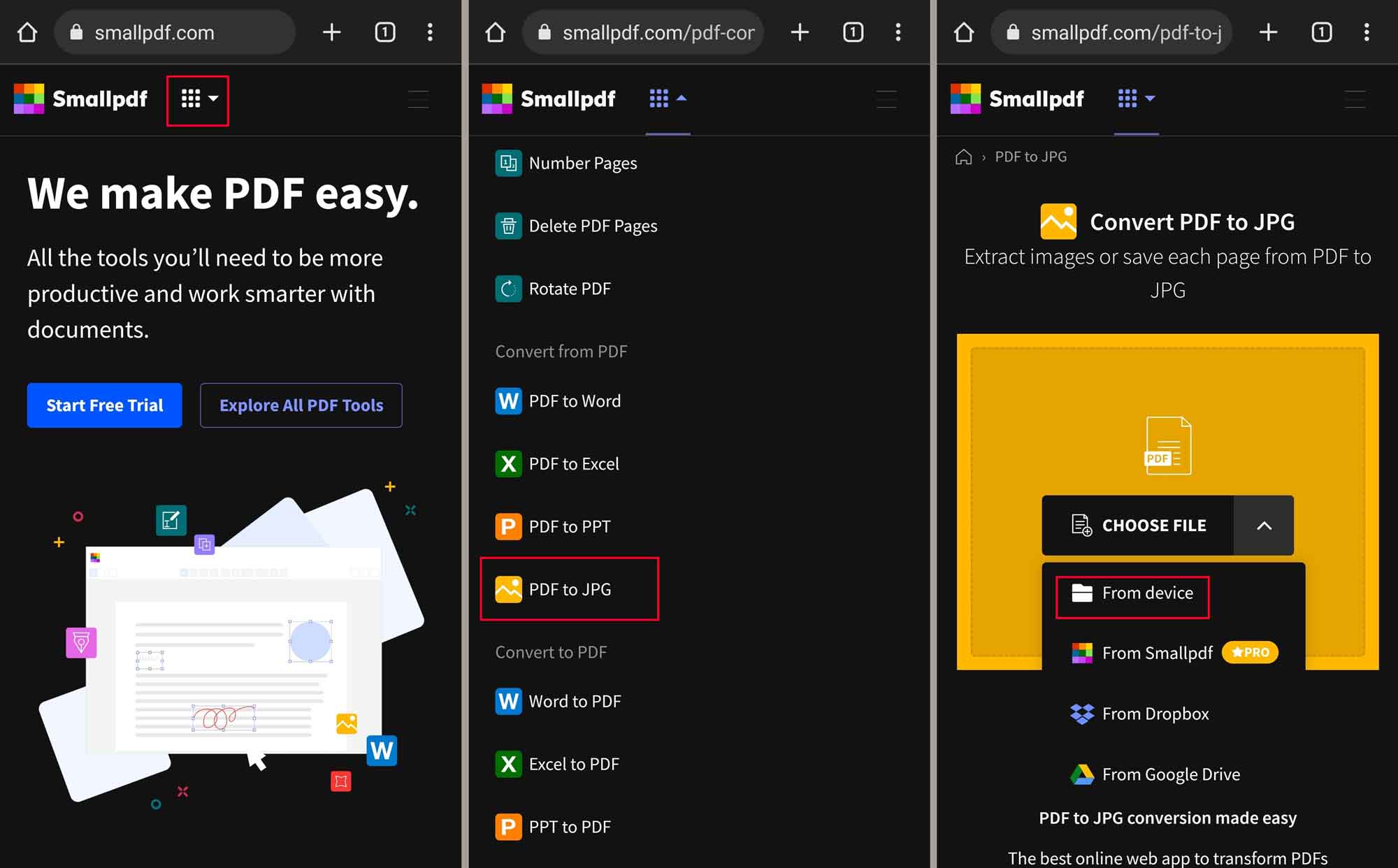Click Convert PDF to JPG picture icon
Screen dimensions: 1398x868
[1058, 222]
